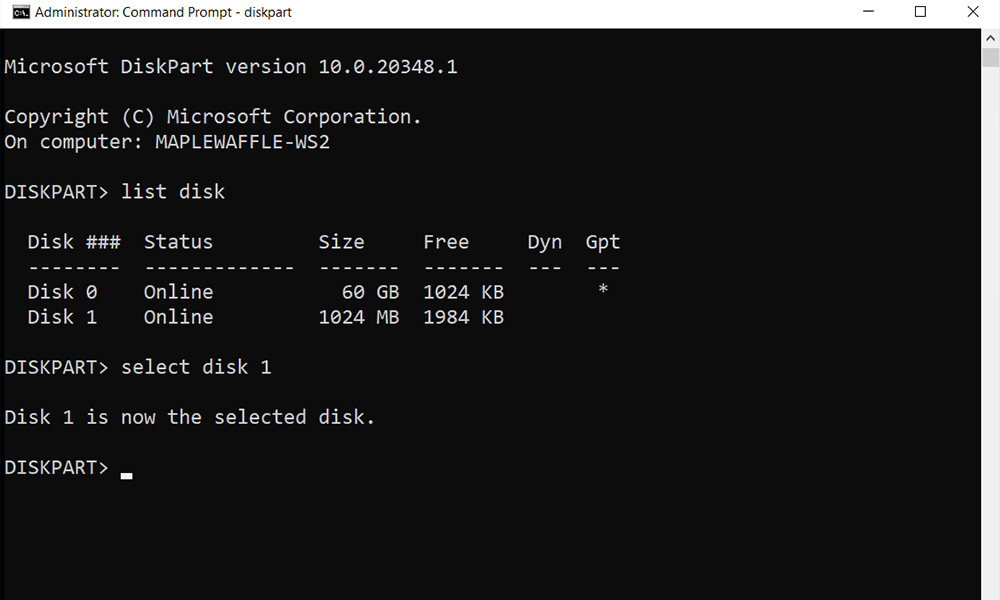
Task: Click the scrollbar up arrow
Action: click(990, 36)
